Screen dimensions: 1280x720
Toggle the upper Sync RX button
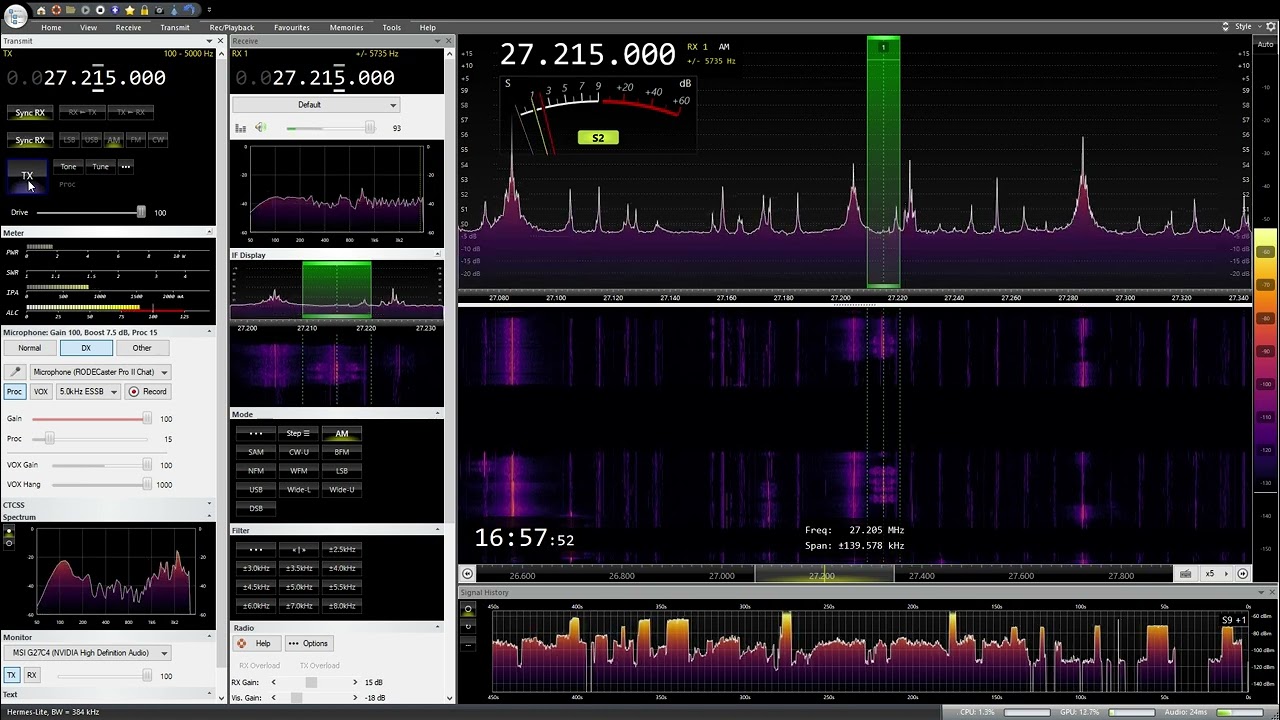[30, 113]
